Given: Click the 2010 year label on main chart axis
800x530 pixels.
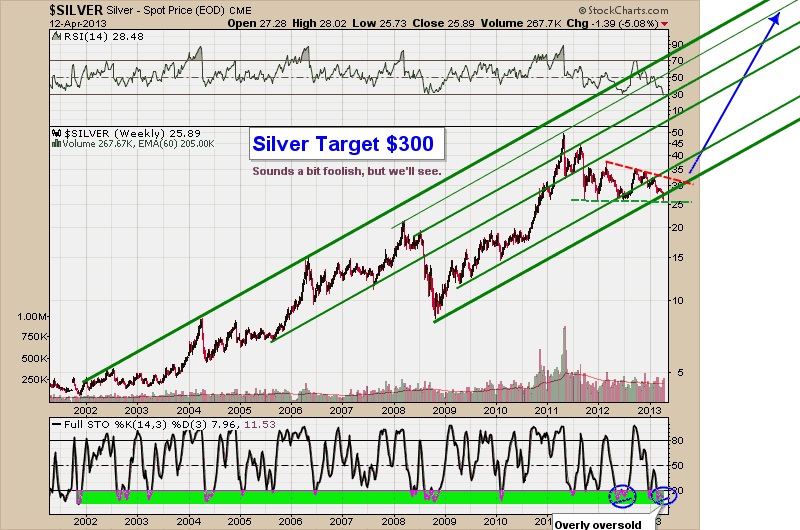Looking at the screenshot, I should [x=495, y=410].
